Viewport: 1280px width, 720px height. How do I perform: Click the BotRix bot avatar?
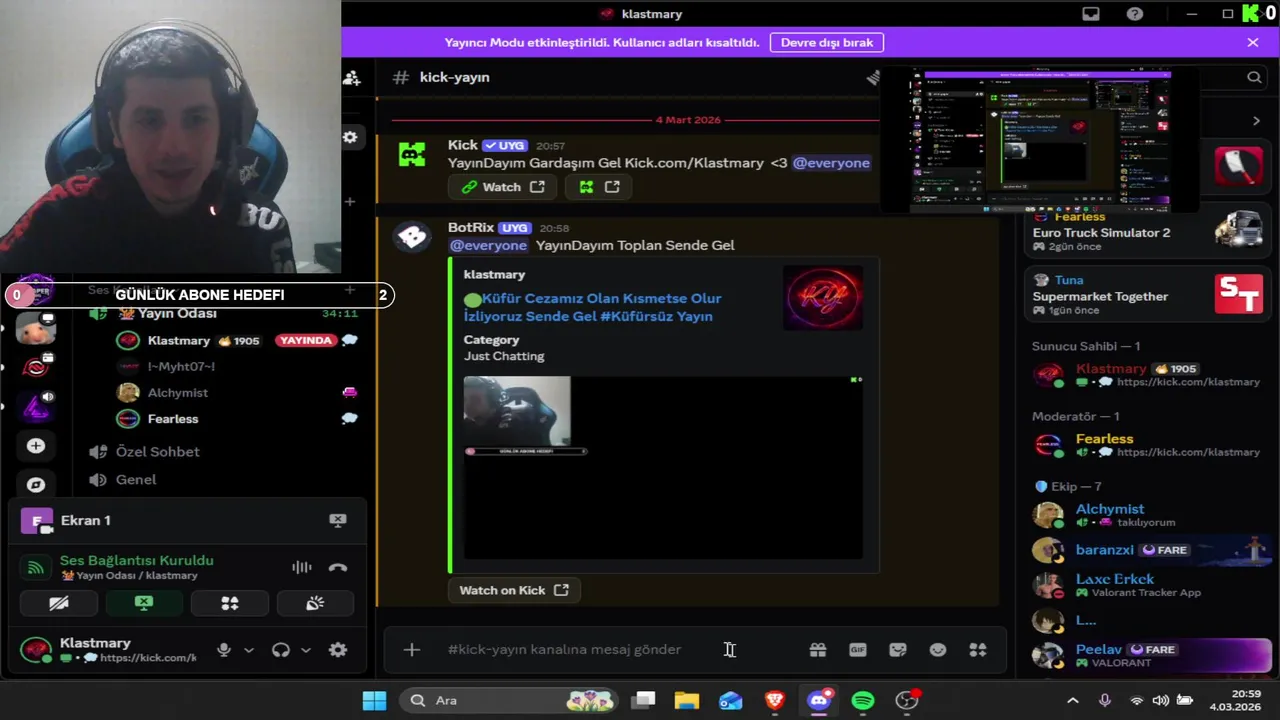click(412, 237)
